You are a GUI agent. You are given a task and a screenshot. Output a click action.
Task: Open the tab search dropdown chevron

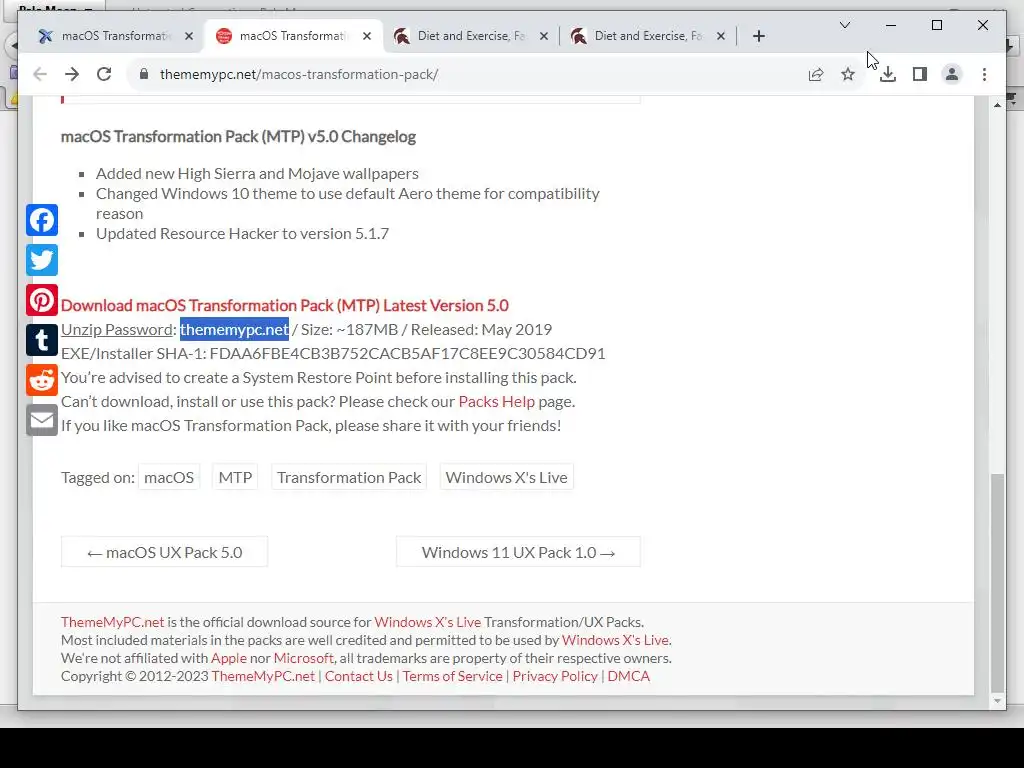(x=844, y=25)
